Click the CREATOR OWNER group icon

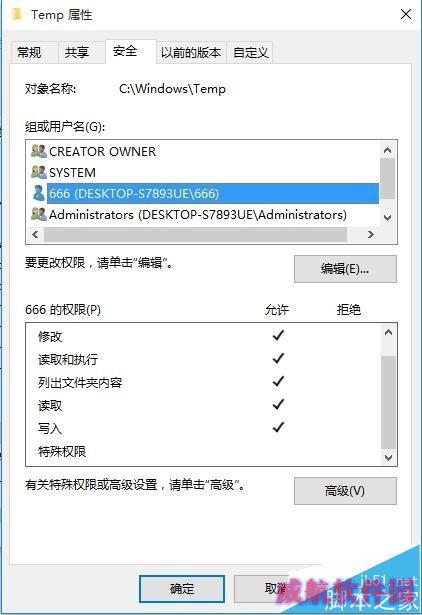point(38,151)
